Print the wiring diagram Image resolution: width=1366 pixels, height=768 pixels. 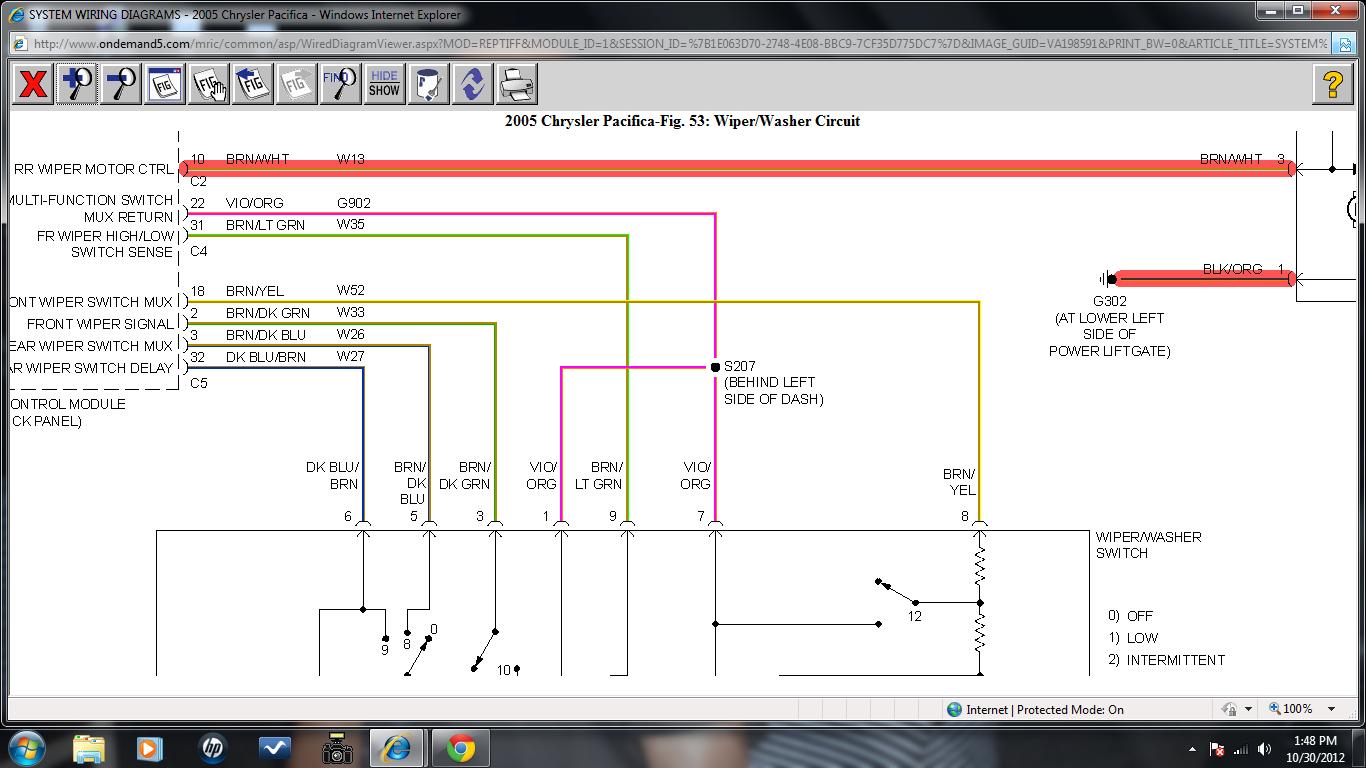click(x=516, y=84)
